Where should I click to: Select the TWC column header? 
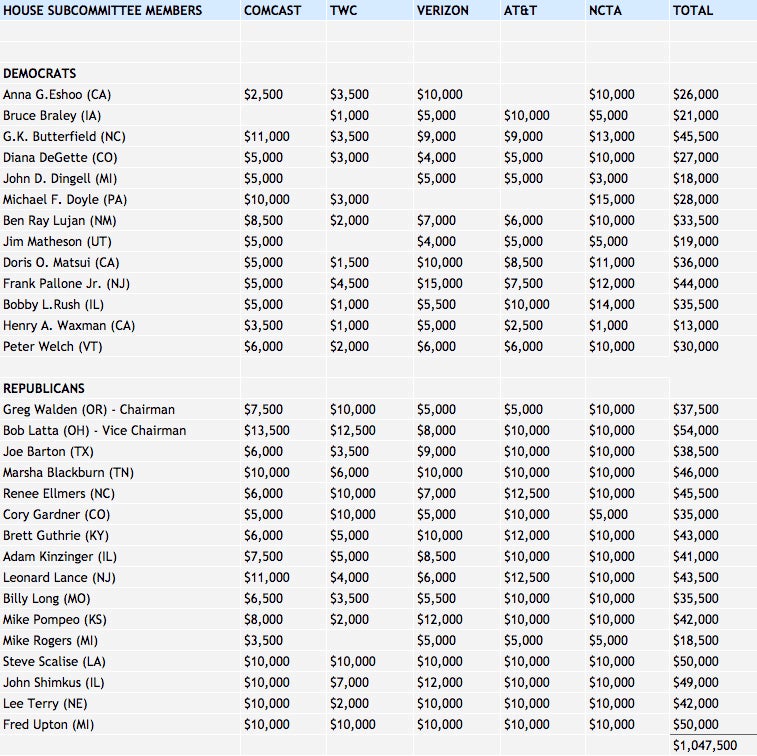tap(343, 10)
